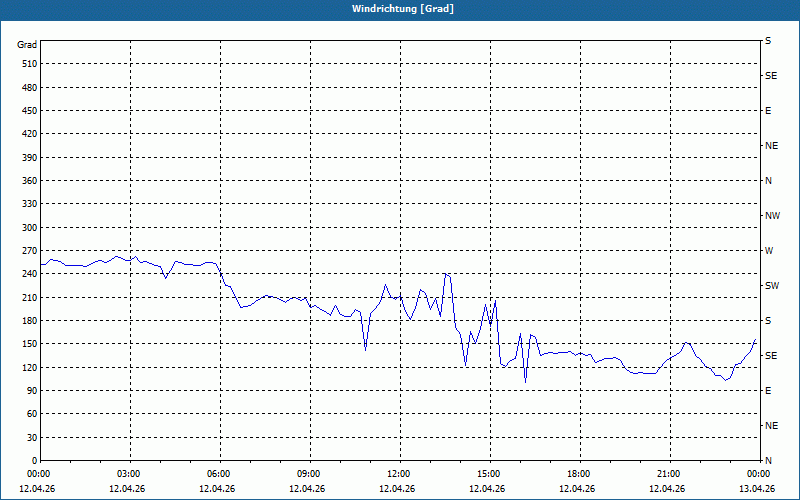This screenshot has width=800, height=500.
Task: Click the 360 y-axis tick label
Action: (x=30, y=181)
